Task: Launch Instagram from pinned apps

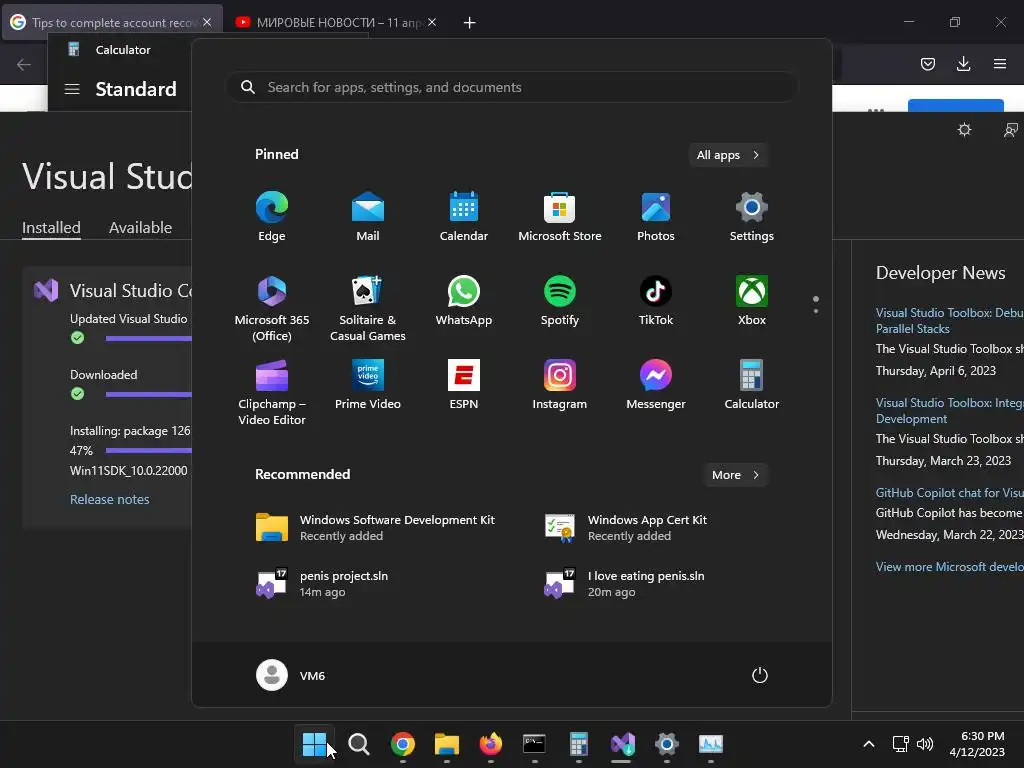Action: [560, 385]
